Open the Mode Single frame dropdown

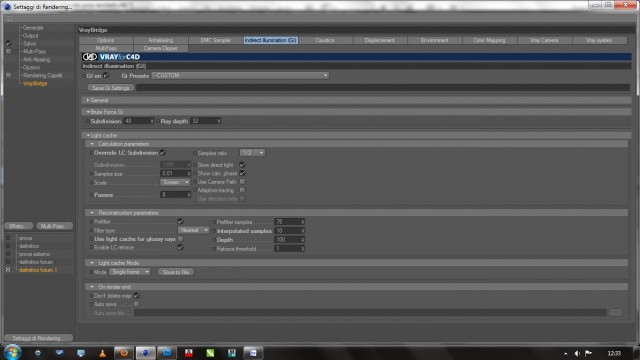click(x=130, y=272)
